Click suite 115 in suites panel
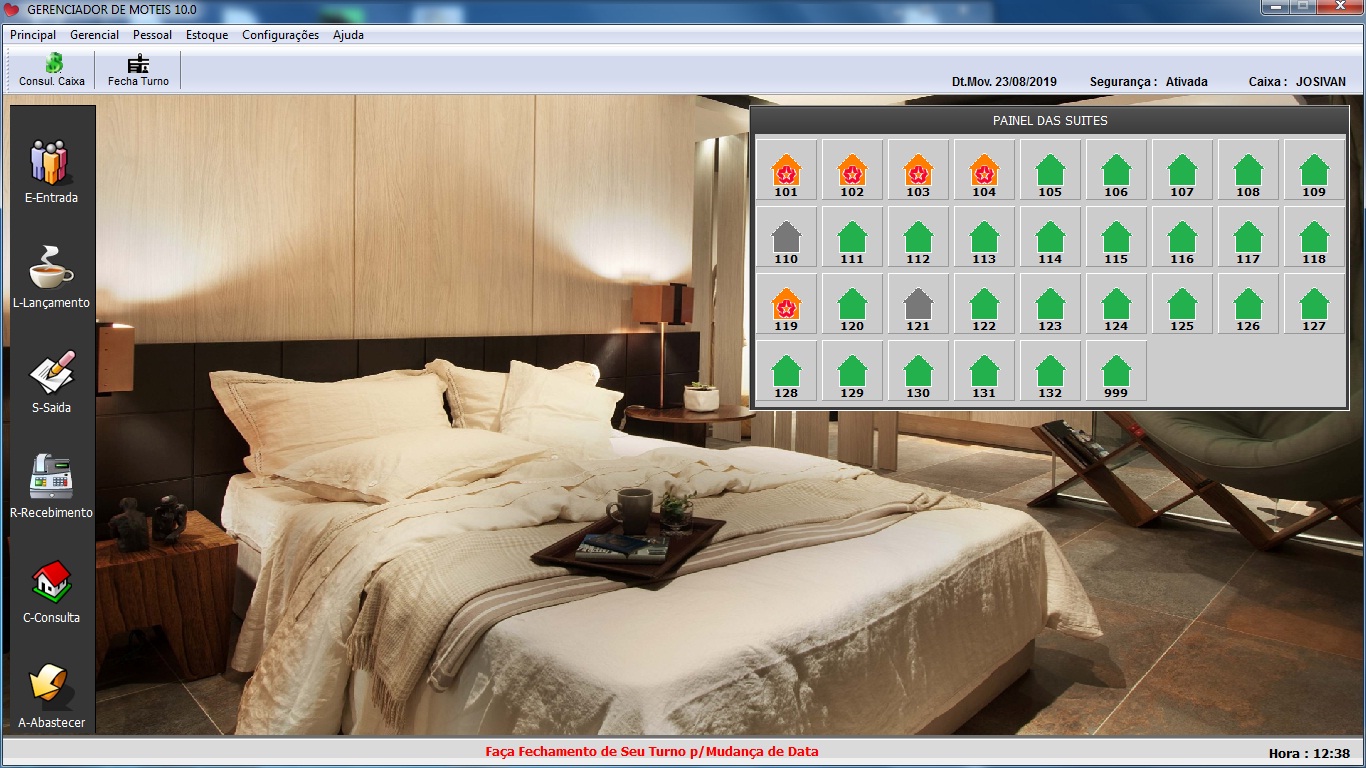The width and height of the screenshot is (1366, 768). (1116, 237)
